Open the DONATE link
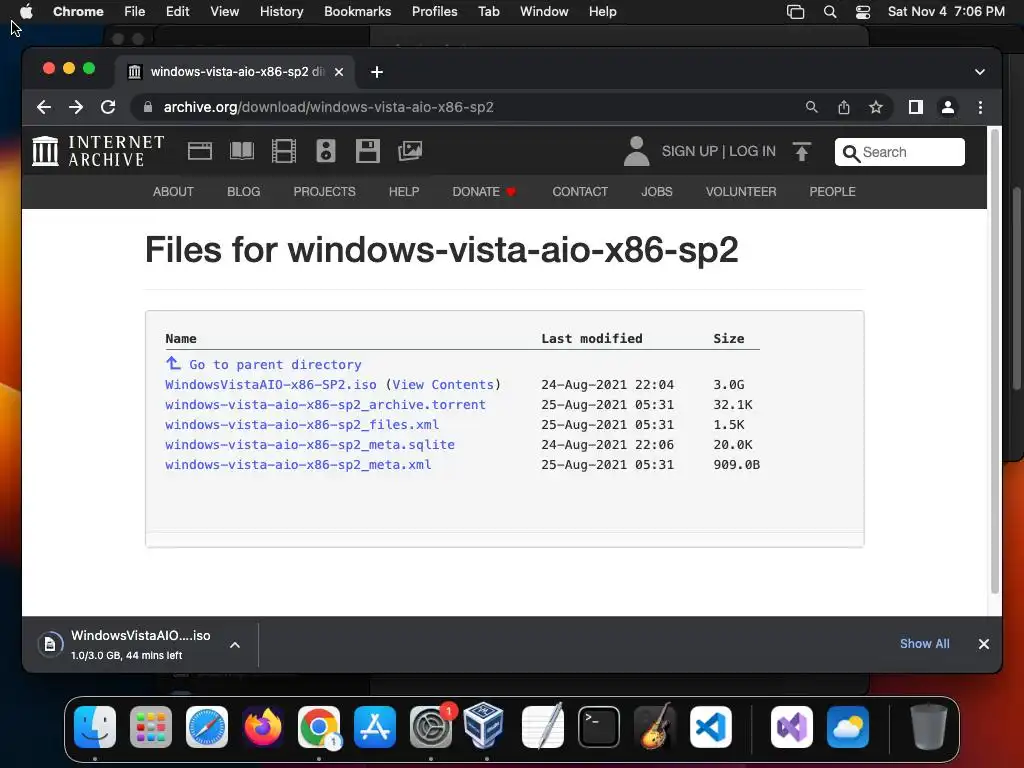This screenshot has width=1024, height=768. click(x=484, y=191)
